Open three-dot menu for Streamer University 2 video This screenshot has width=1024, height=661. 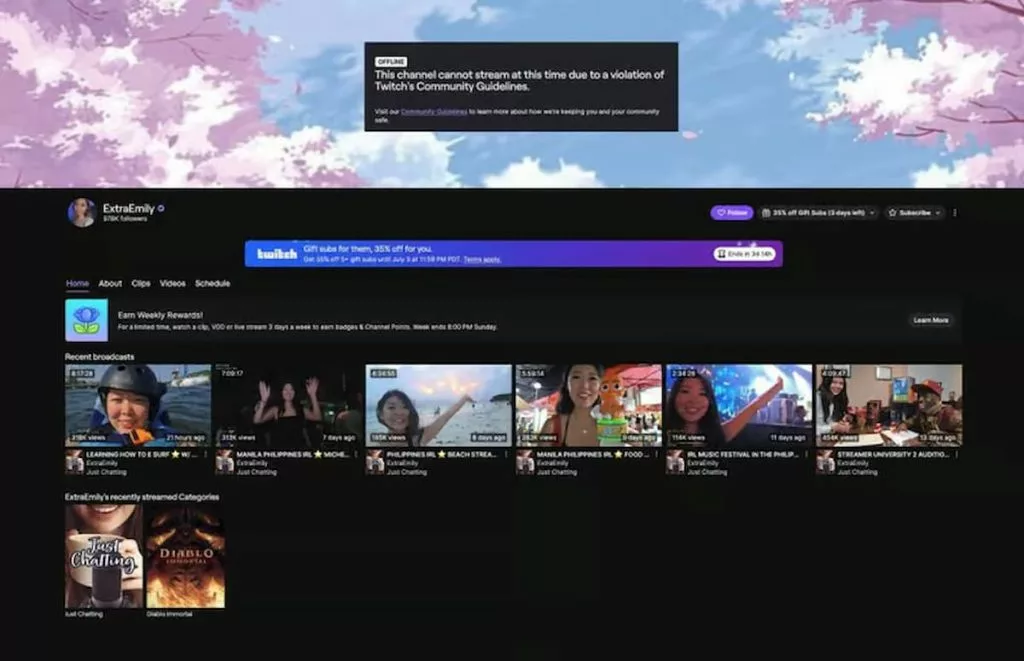coord(957,455)
